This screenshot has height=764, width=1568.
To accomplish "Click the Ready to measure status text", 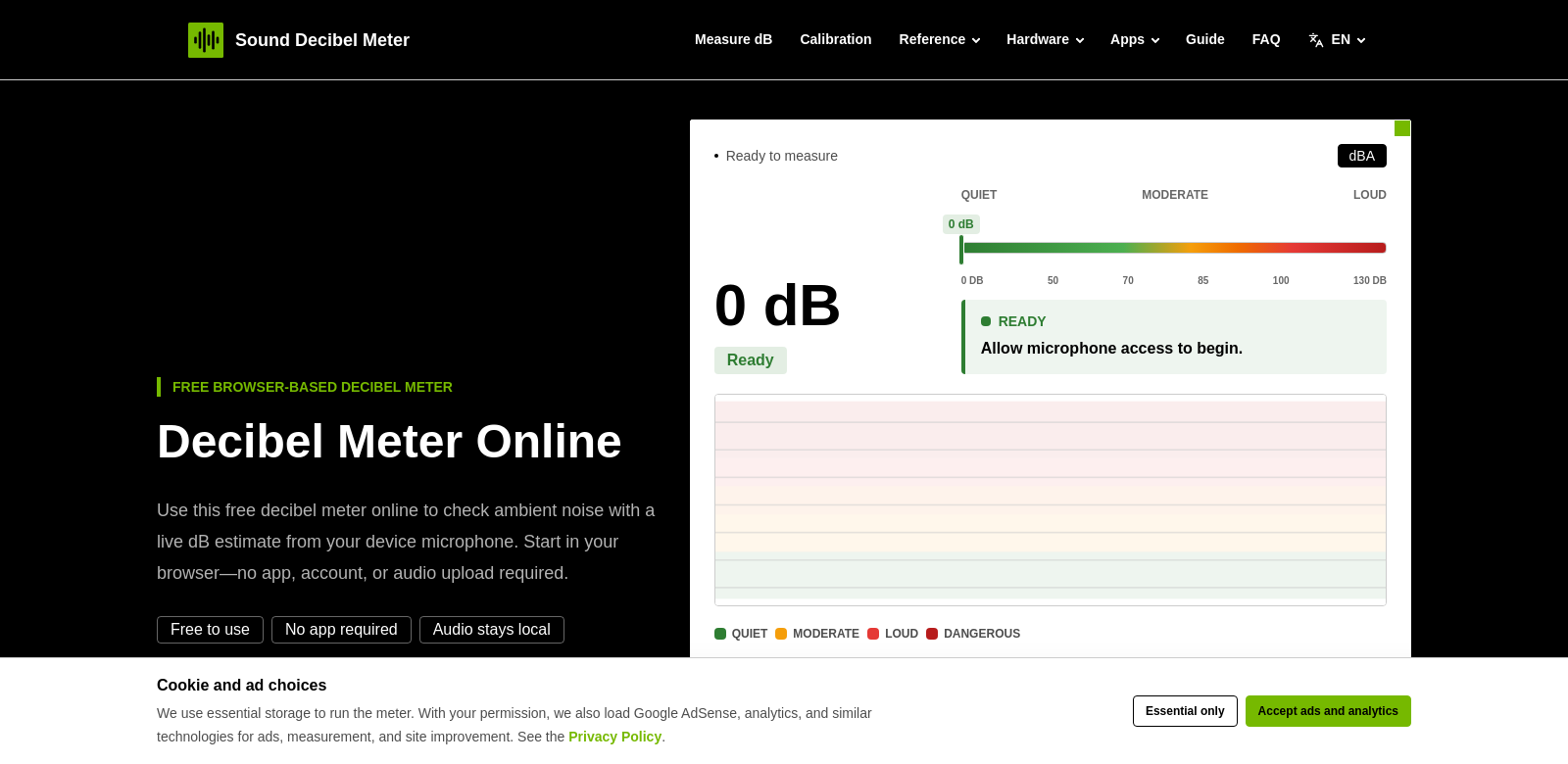I will 782,156.
